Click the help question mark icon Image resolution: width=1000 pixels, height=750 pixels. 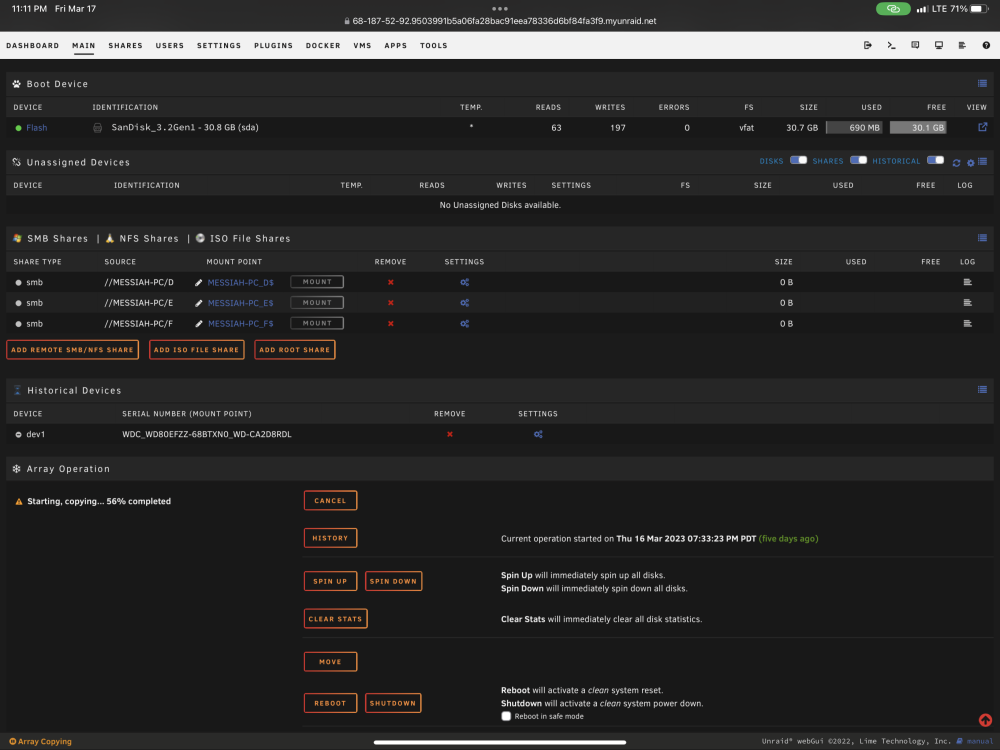pyautogui.click(x=986, y=45)
